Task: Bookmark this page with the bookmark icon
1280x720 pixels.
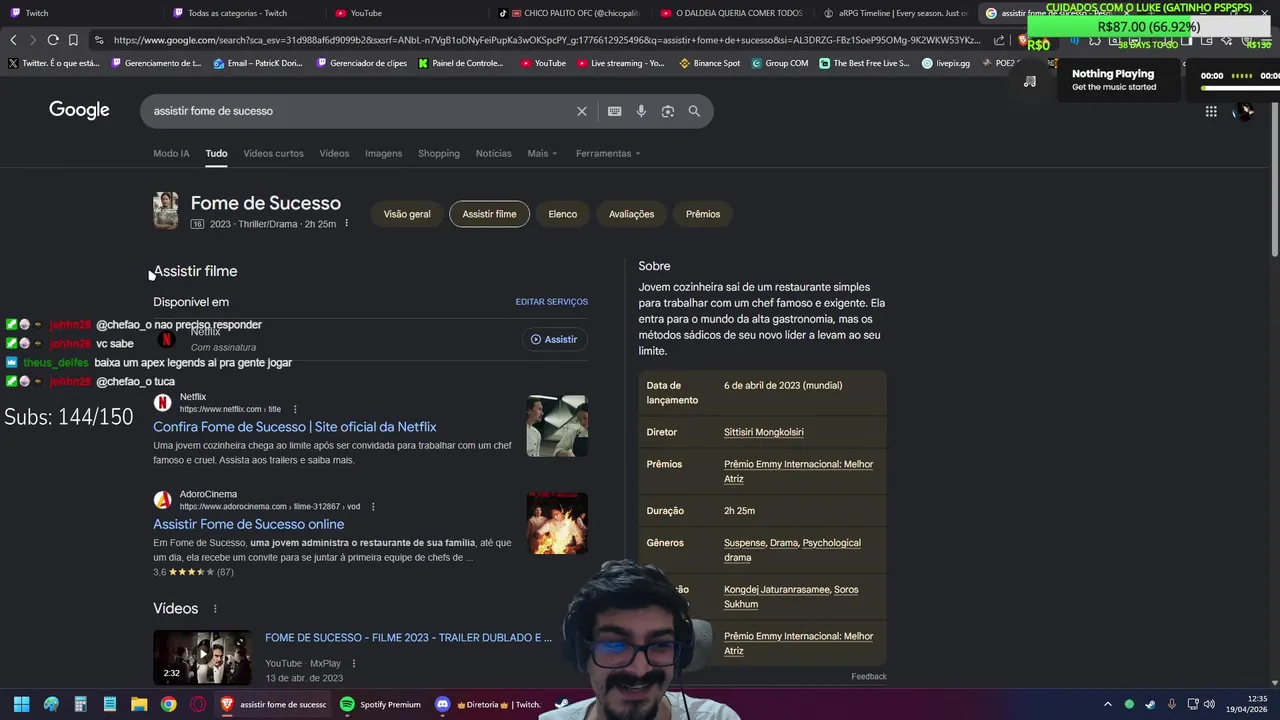Action: [x=73, y=40]
